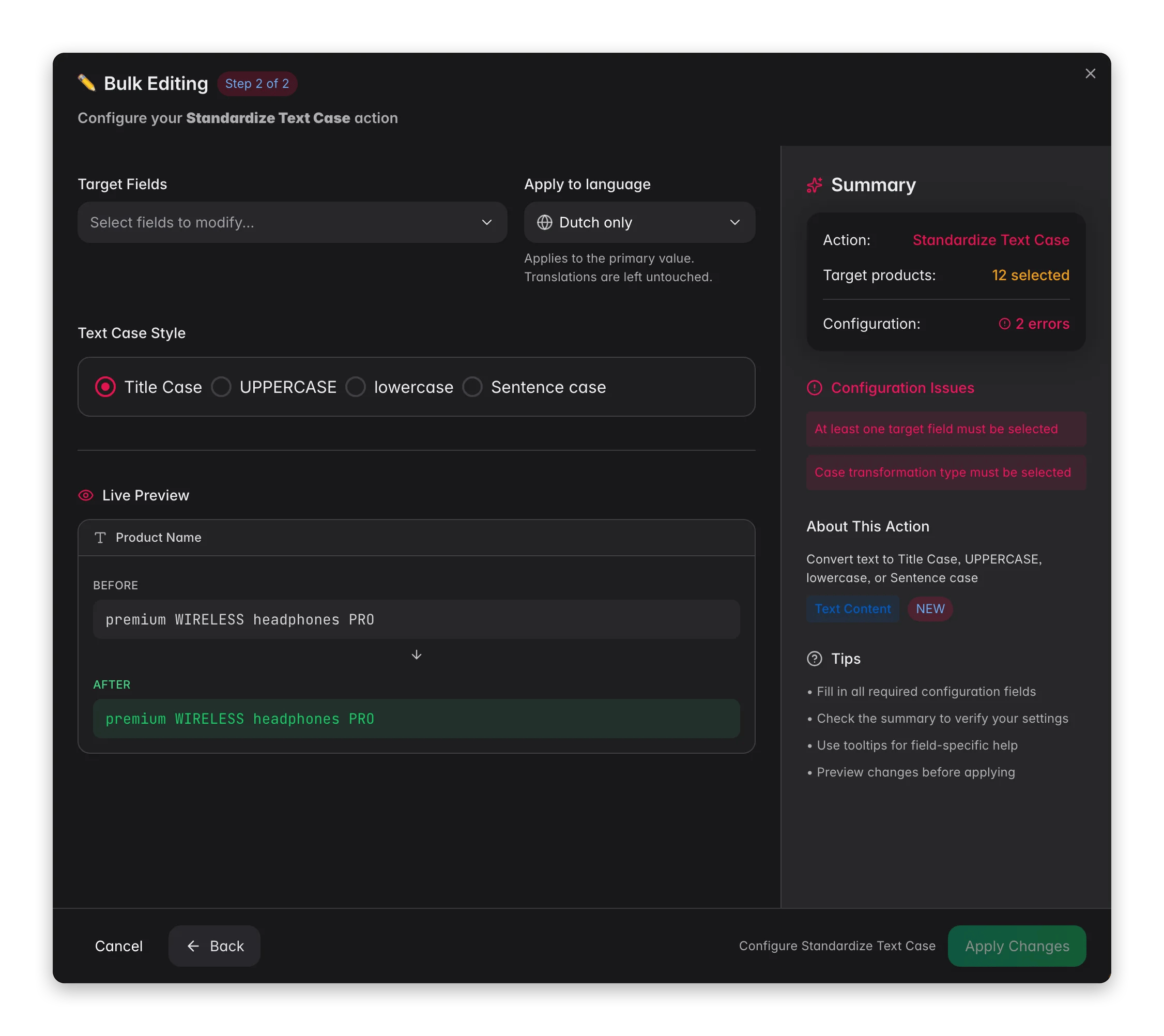Click the 2 errors configuration status
Image resolution: width=1164 pixels, height=1036 pixels.
[1034, 324]
